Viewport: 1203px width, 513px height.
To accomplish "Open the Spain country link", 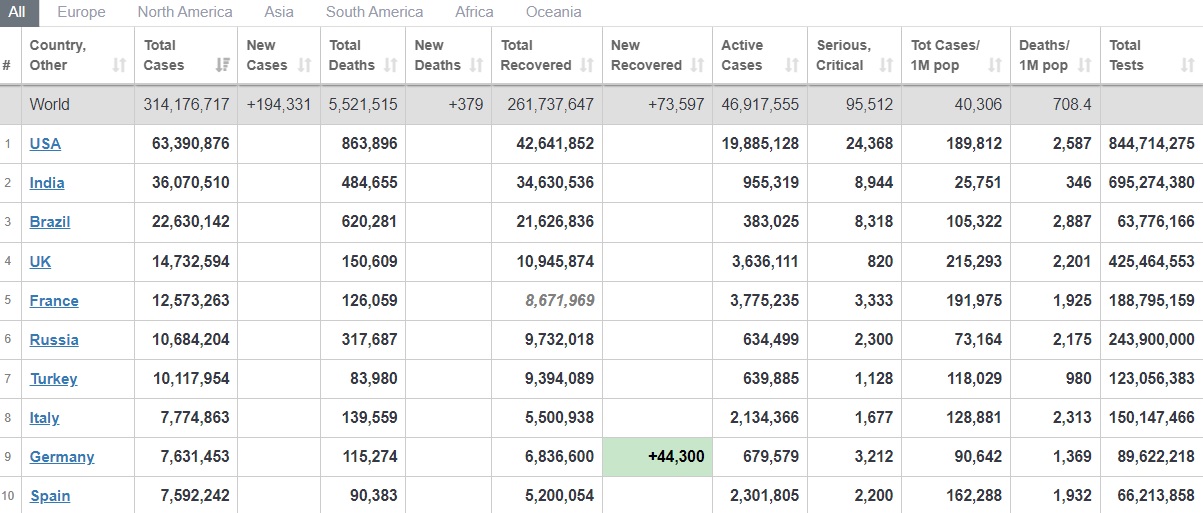I will click(50, 495).
